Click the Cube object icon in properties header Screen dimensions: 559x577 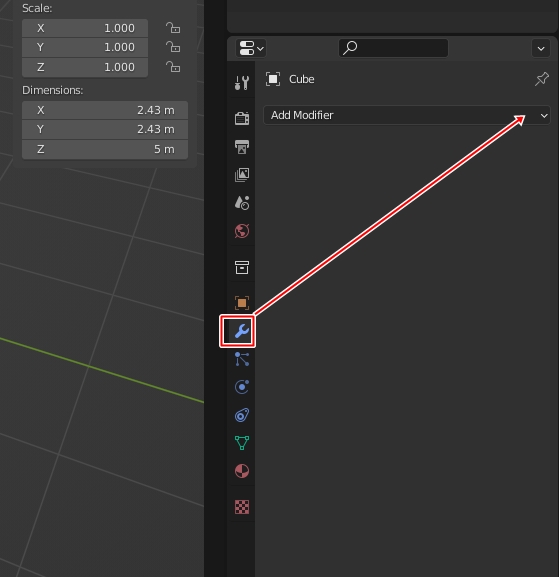coord(273,79)
